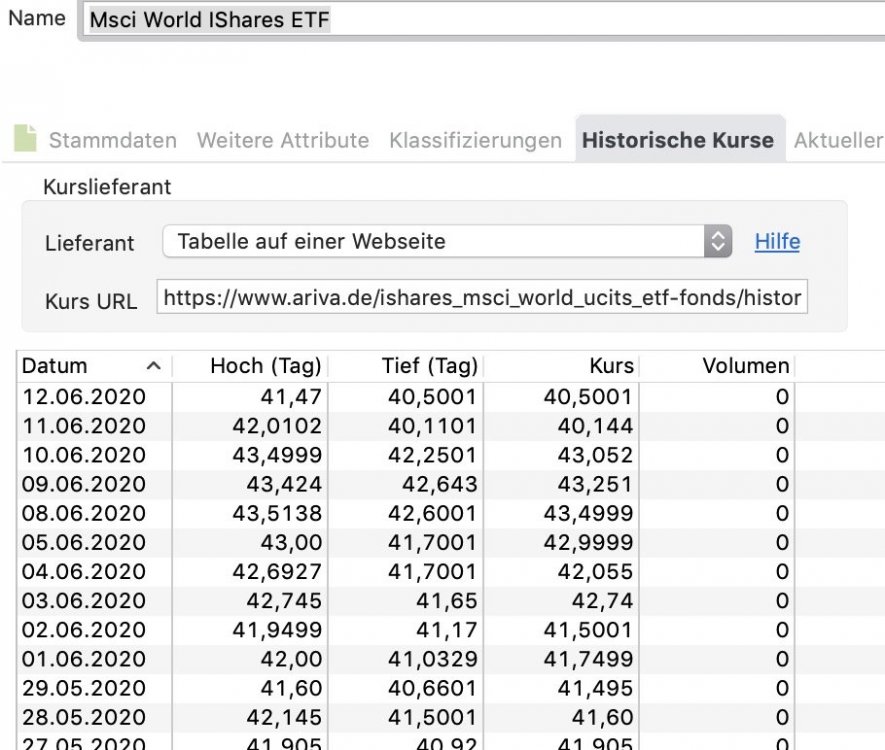Select the Kurs value 43,052 cell
The height and width of the screenshot is (750, 885).
point(595,455)
